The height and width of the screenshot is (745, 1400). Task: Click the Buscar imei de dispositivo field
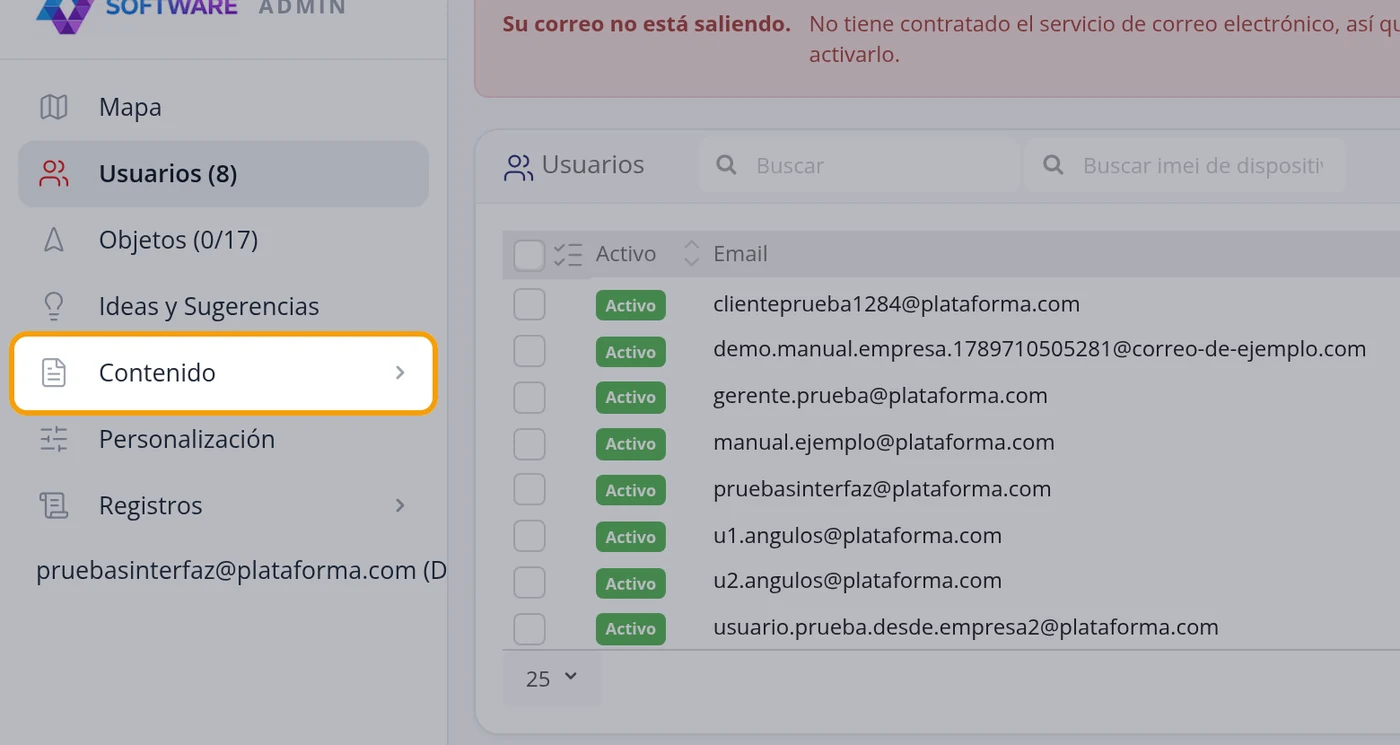(x=1185, y=165)
